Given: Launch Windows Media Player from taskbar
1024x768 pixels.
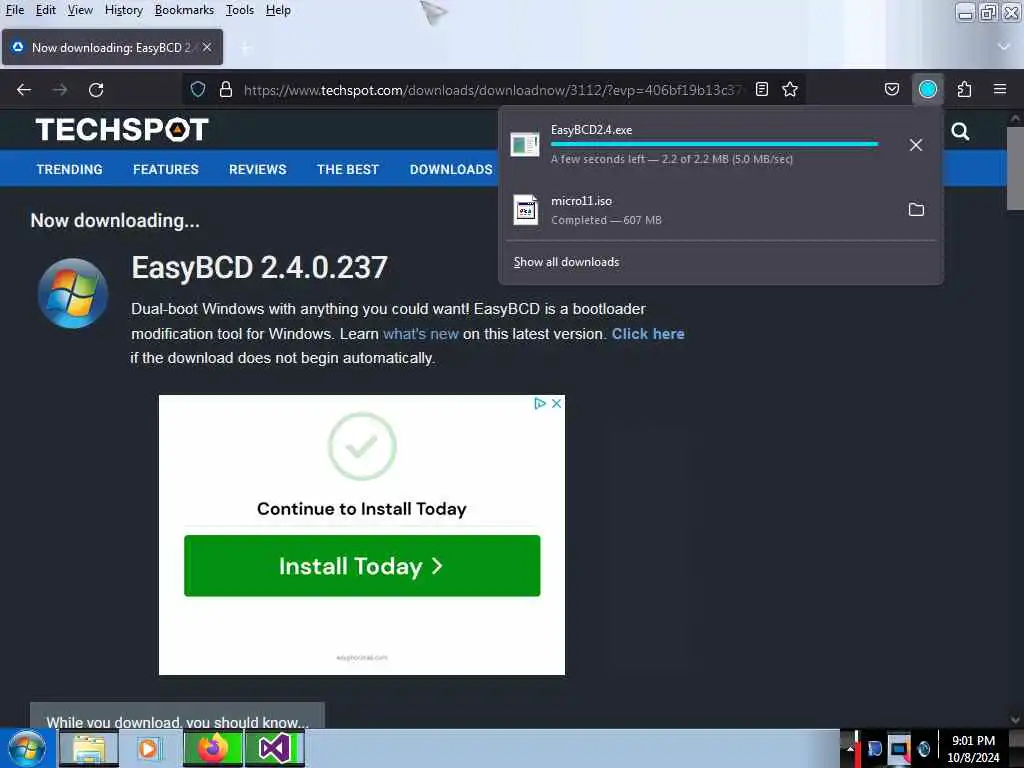Looking at the screenshot, I should [148, 748].
